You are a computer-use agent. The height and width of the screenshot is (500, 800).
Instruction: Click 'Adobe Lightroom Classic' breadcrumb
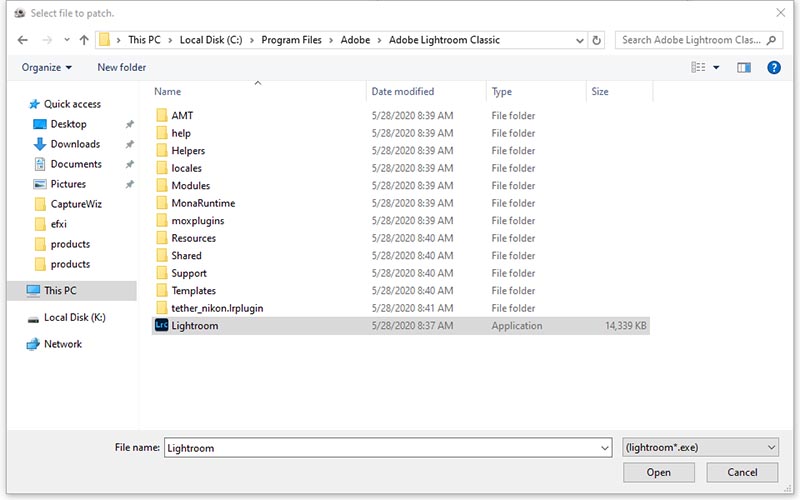pyautogui.click(x=444, y=40)
